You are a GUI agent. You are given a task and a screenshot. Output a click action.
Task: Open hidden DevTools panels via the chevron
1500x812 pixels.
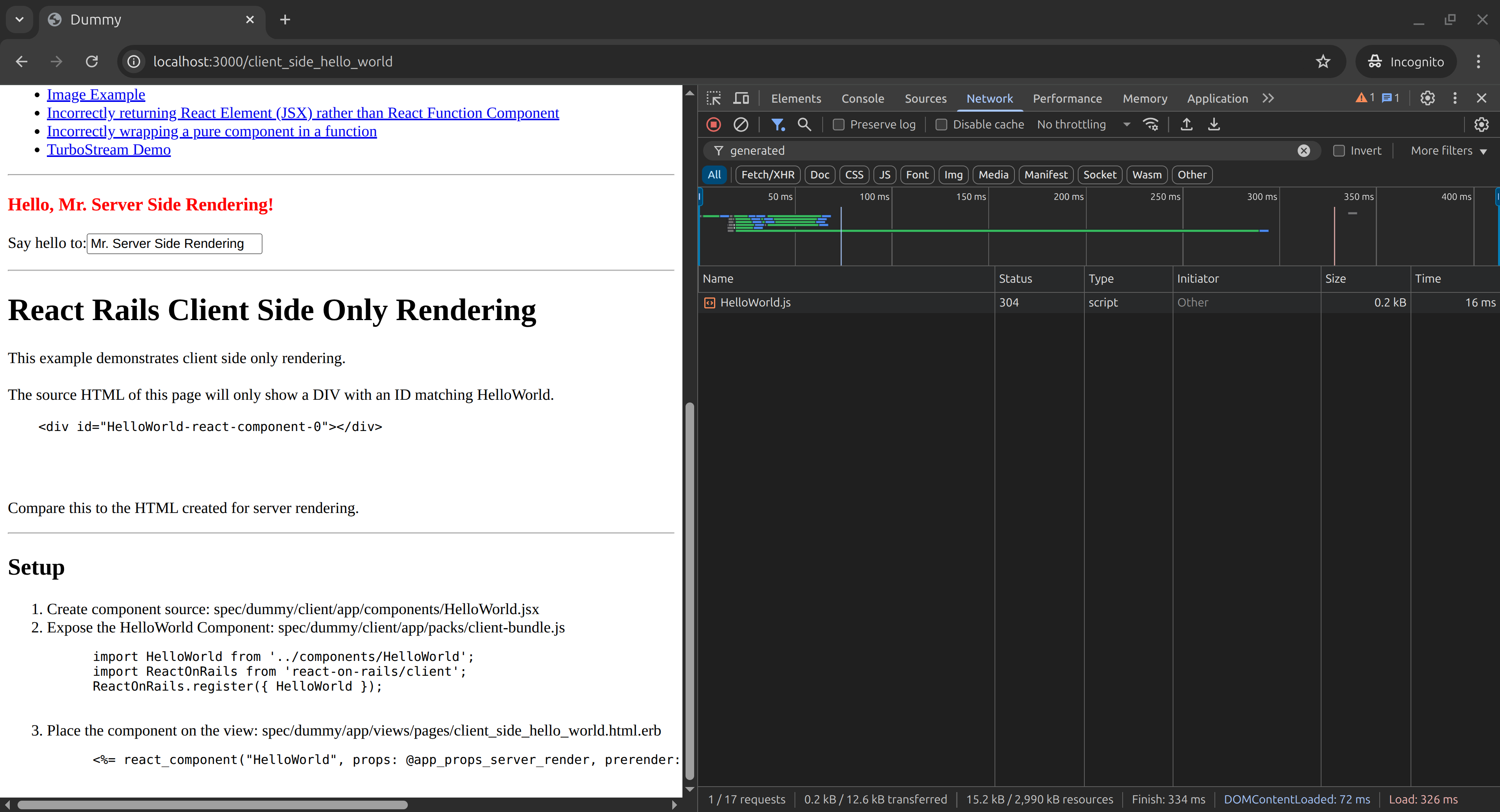1268,98
